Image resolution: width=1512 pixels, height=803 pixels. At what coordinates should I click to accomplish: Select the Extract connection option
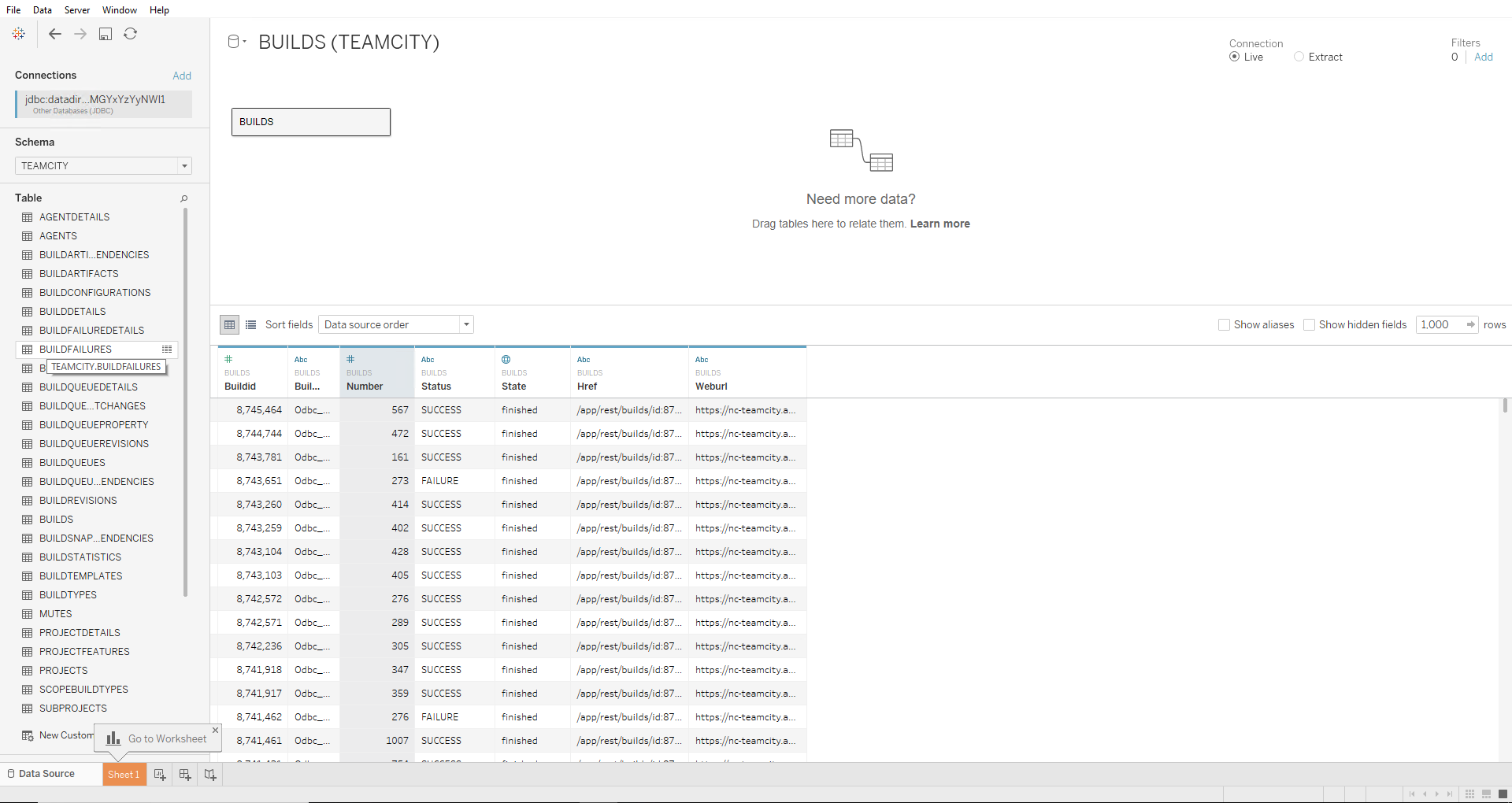[1299, 57]
